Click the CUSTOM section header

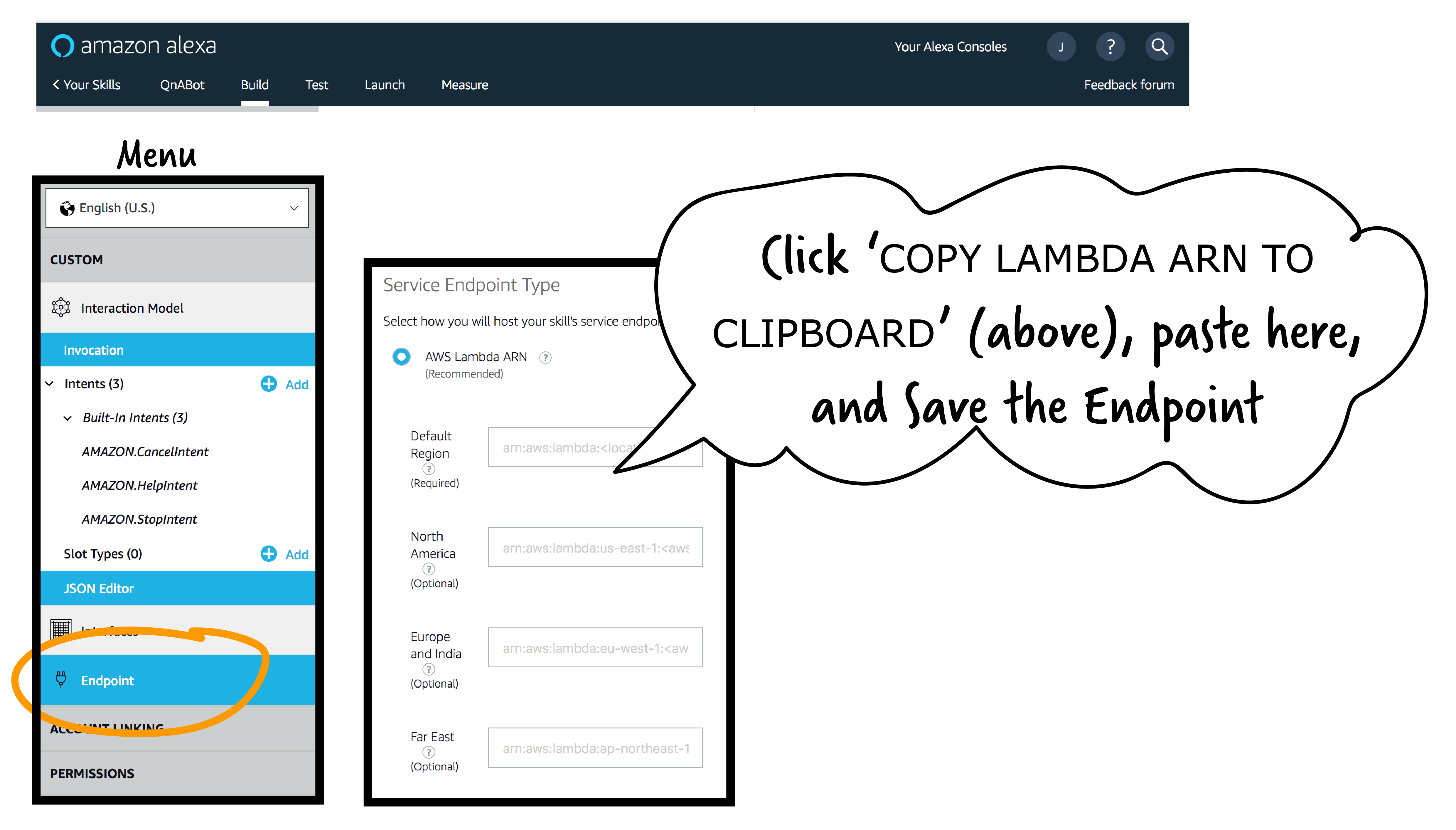(178, 259)
